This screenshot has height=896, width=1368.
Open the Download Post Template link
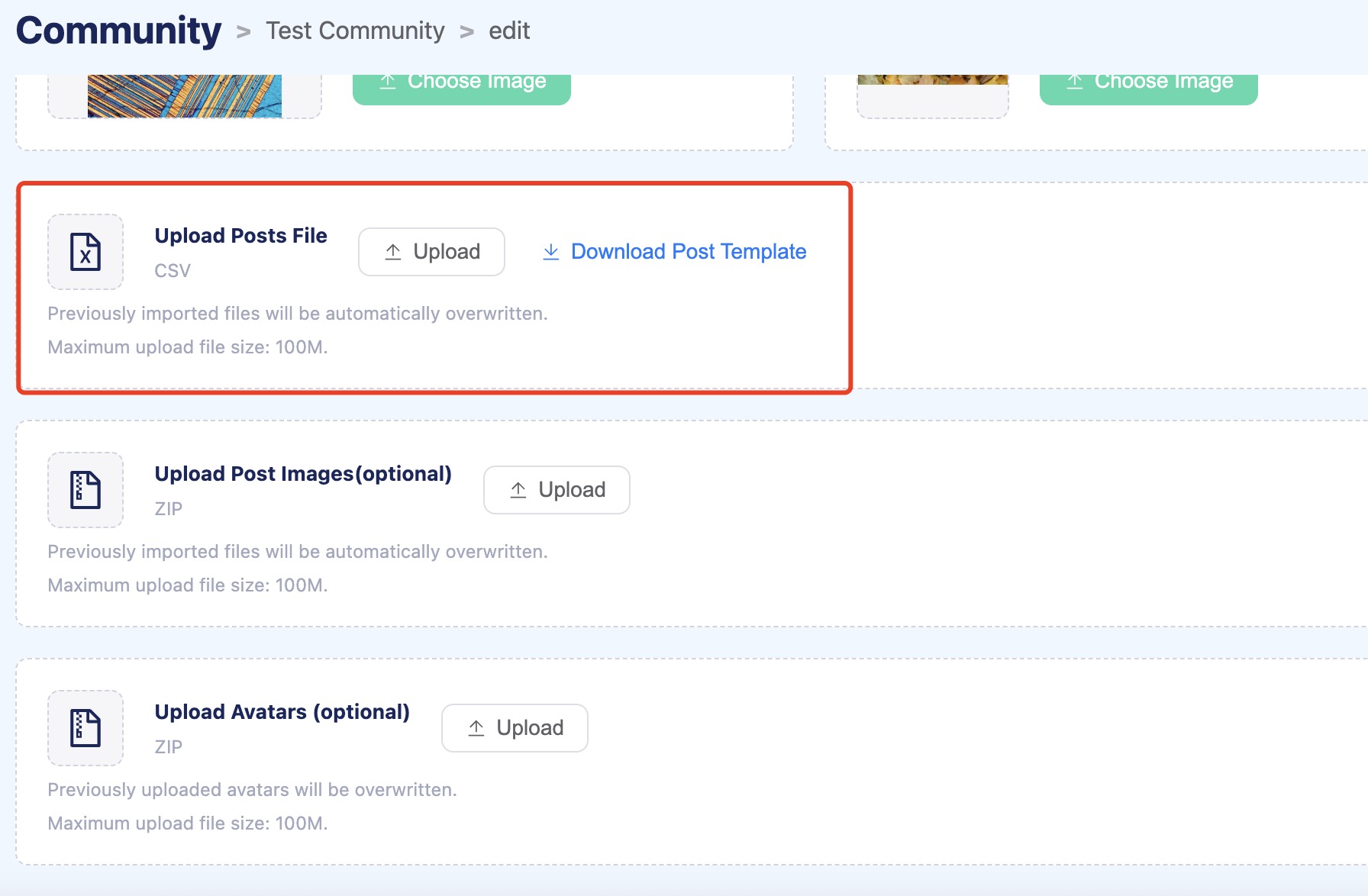click(688, 252)
